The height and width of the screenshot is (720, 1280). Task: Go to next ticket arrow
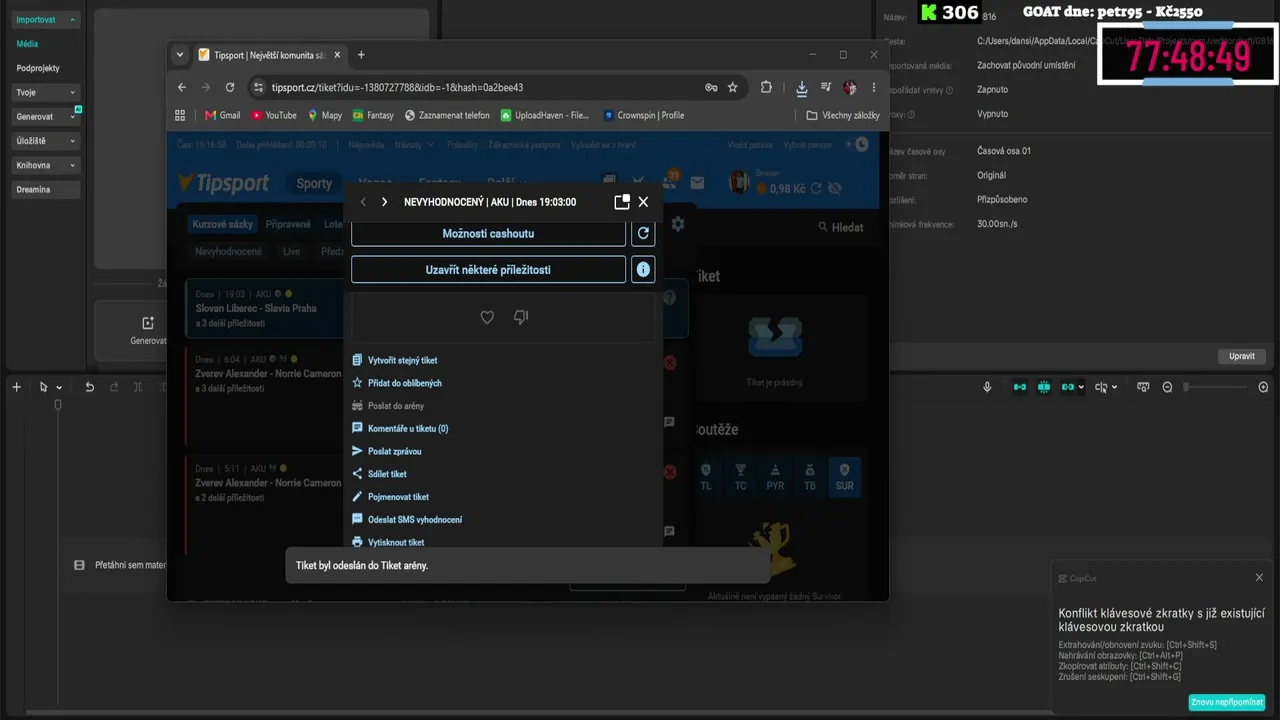click(384, 202)
